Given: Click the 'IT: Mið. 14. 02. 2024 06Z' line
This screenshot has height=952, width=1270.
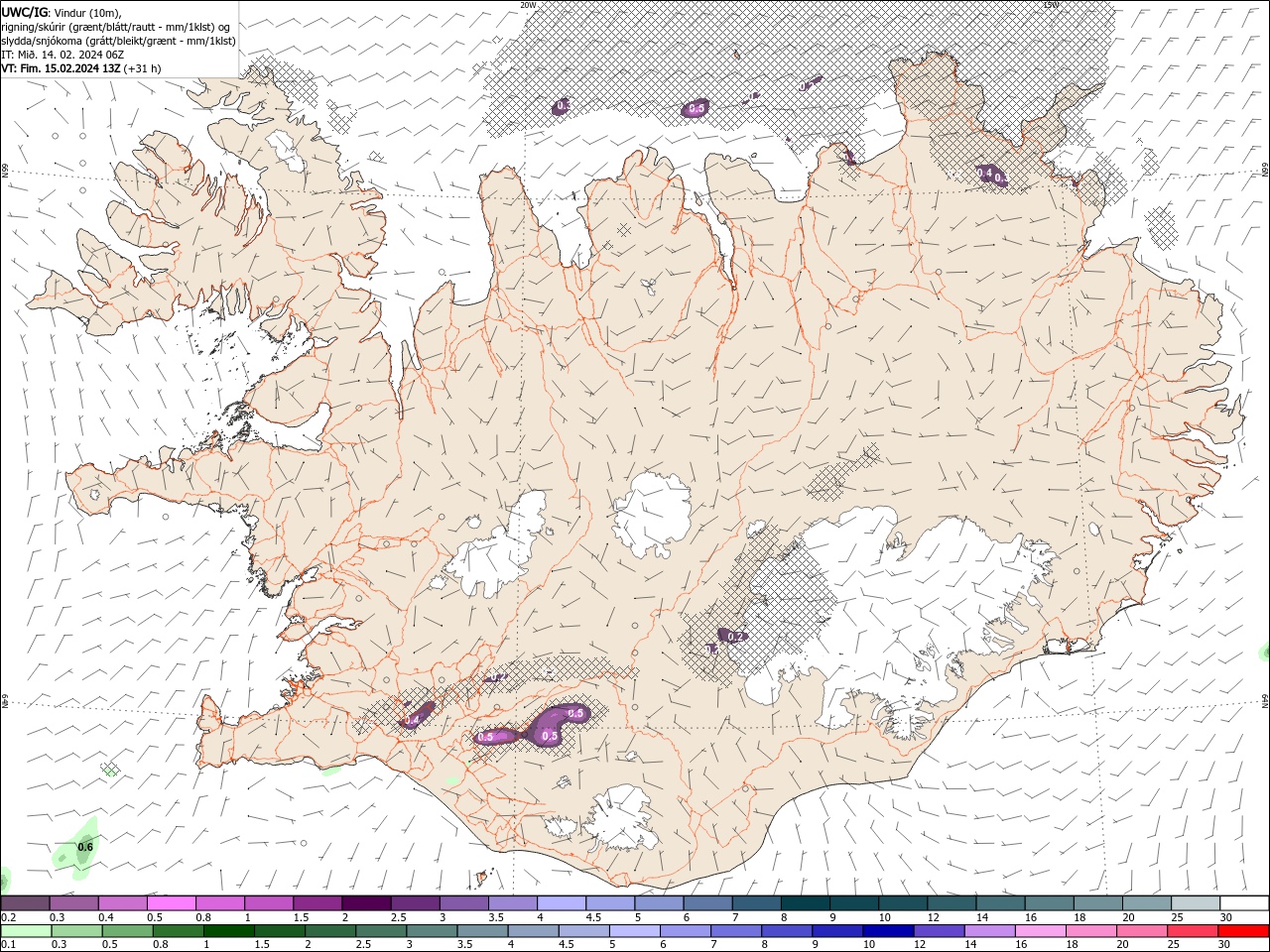Looking at the screenshot, I should pos(62,55).
